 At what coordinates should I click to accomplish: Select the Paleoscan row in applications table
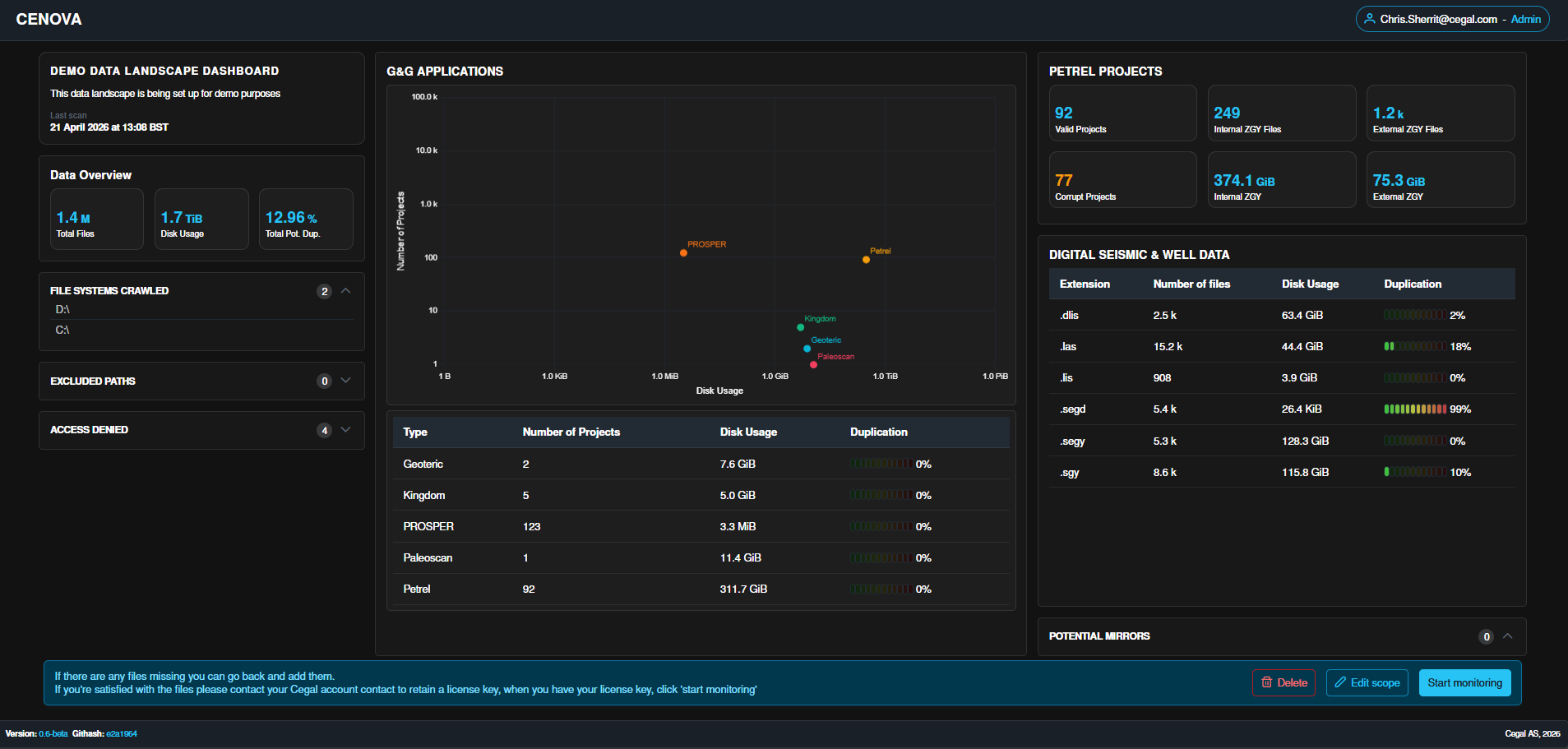click(x=701, y=557)
